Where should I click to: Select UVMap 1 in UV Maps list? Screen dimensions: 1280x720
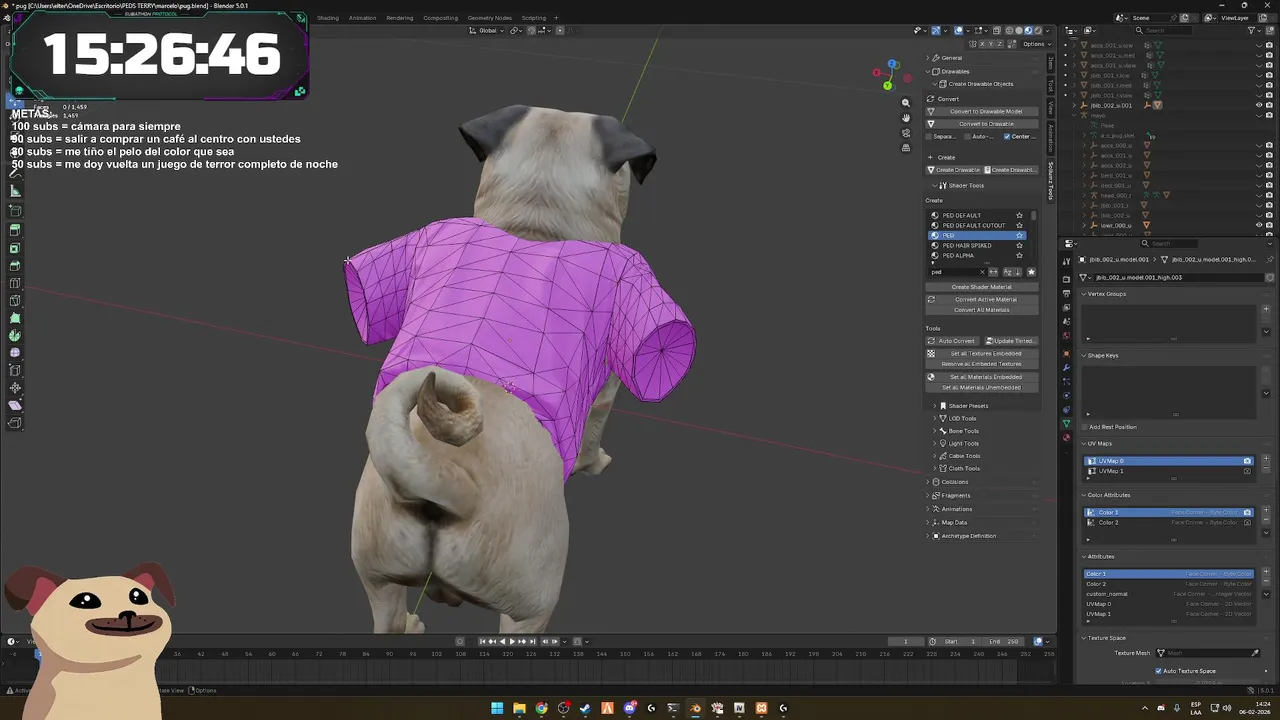(x=1168, y=471)
